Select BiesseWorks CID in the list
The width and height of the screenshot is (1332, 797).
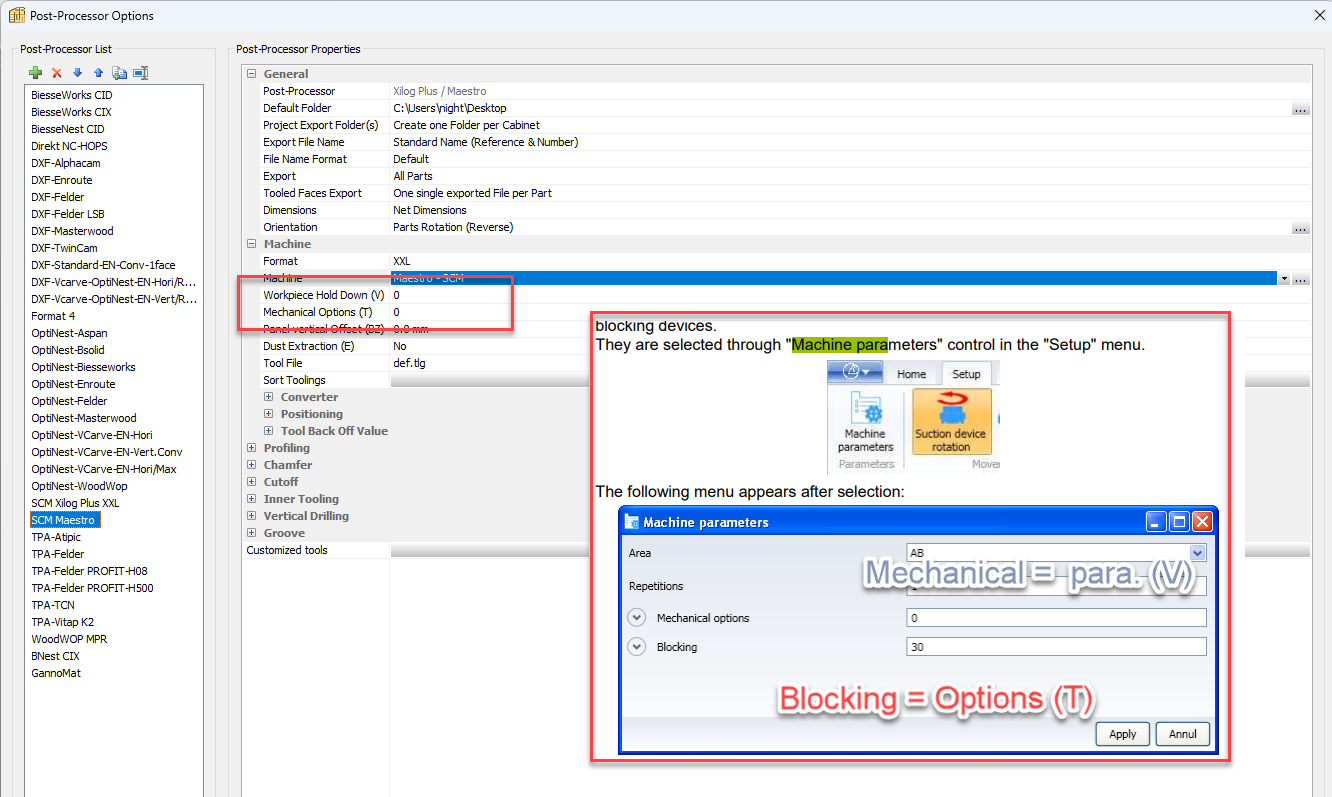pyautogui.click(x=71, y=95)
